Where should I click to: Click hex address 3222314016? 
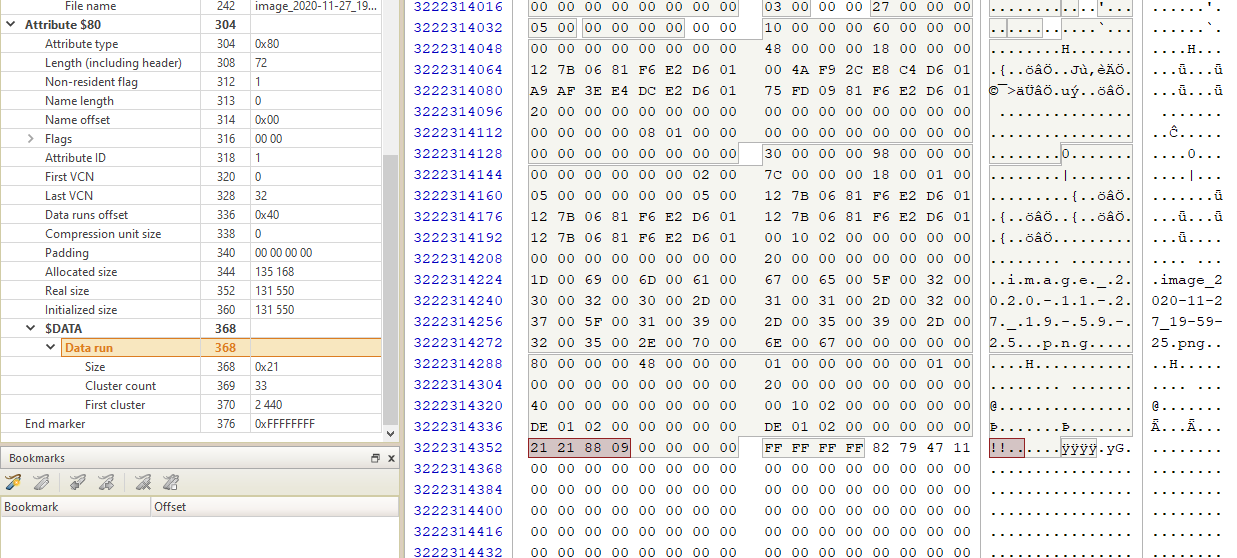point(458,7)
